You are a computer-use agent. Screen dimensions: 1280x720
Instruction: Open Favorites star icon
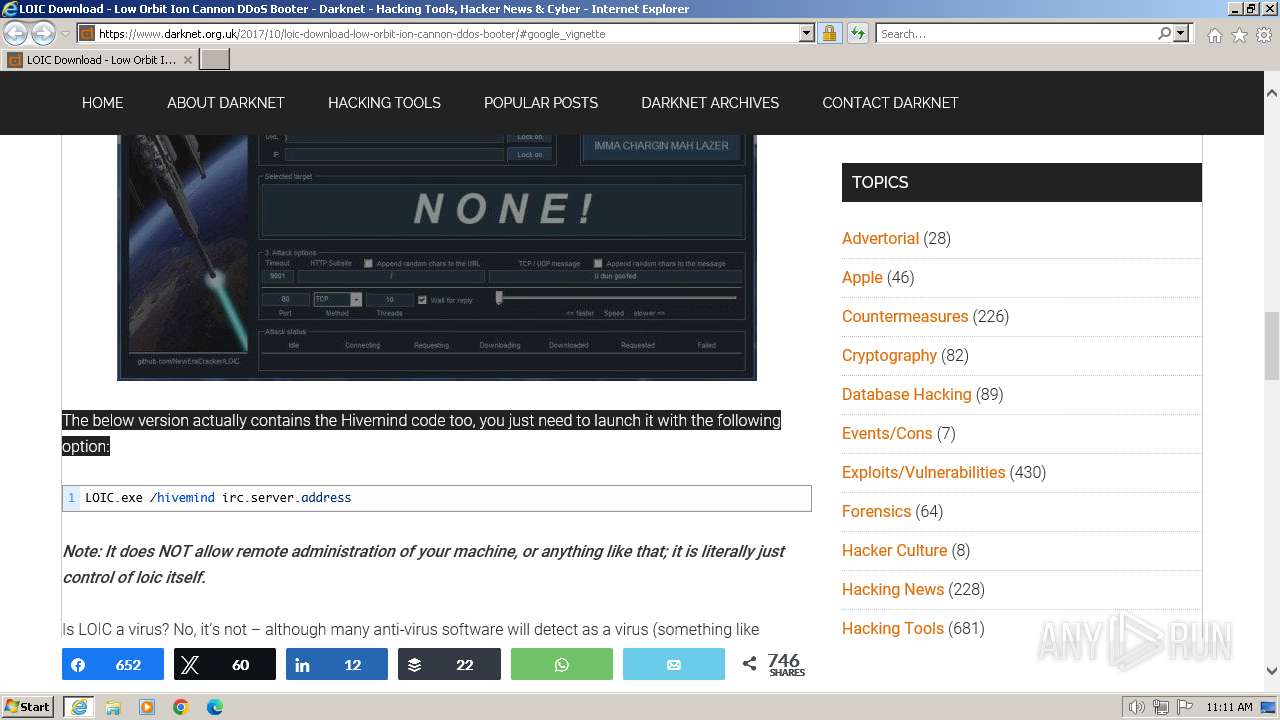tap(1239, 35)
